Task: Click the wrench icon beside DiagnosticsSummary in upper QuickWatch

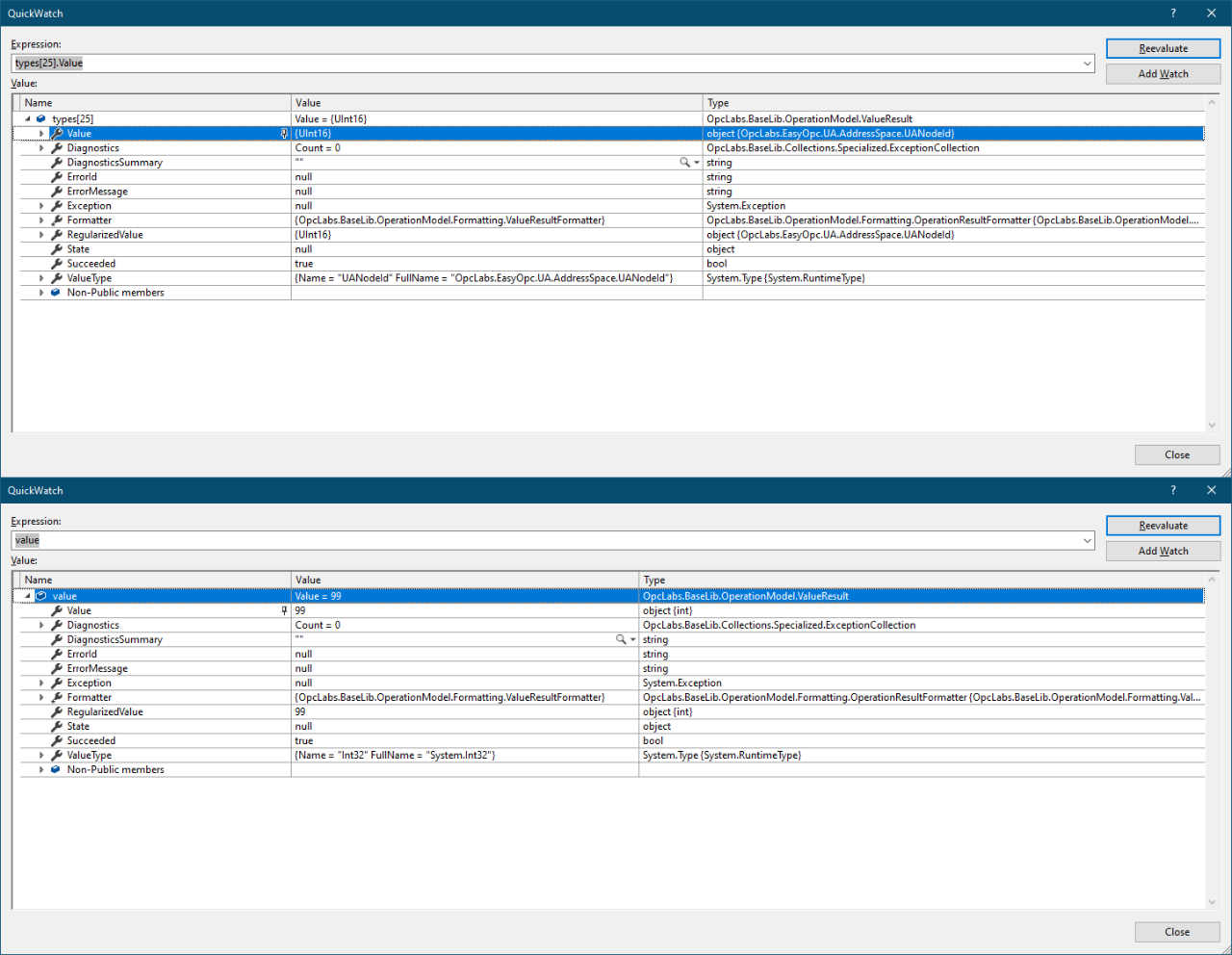Action: click(x=57, y=163)
